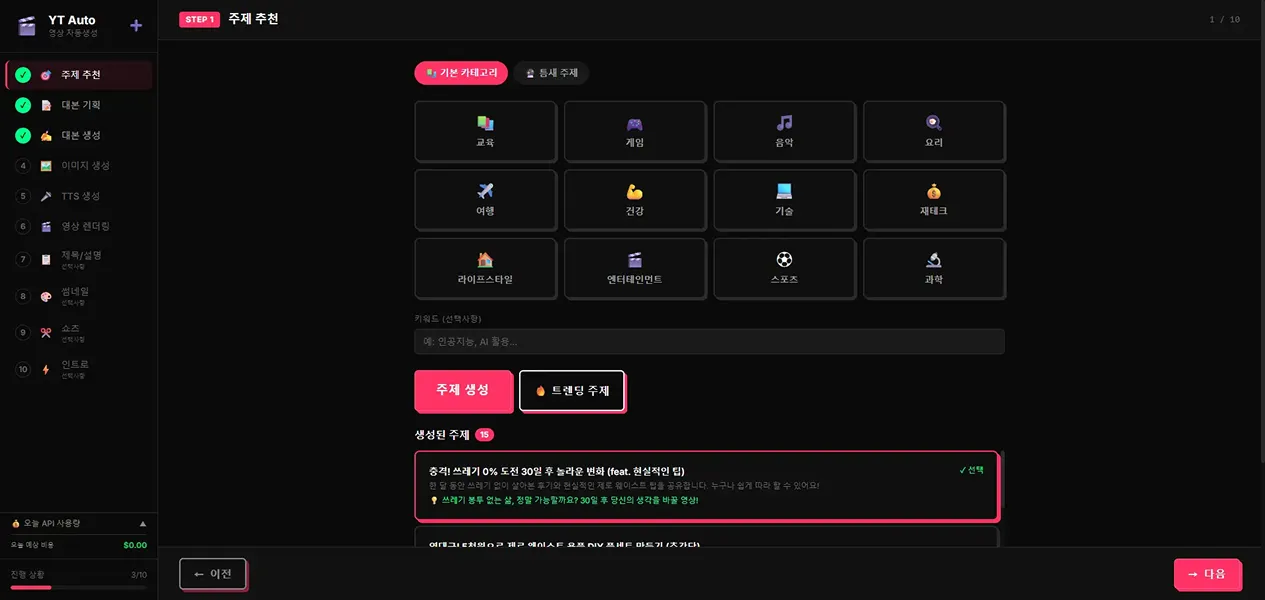Select the 과학 category card
Image resolution: width=1265 pixels, height=600 pixels.
[x=934, y=268]
